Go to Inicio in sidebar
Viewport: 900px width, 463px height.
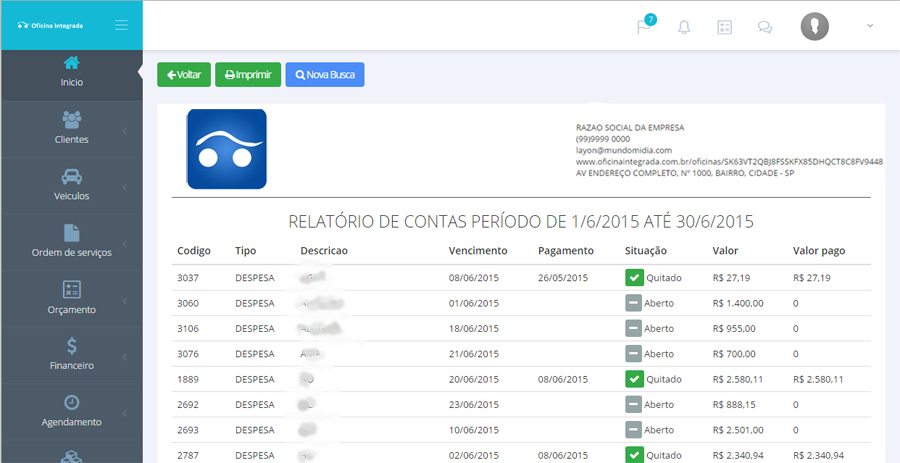click(x=72, y=72)
